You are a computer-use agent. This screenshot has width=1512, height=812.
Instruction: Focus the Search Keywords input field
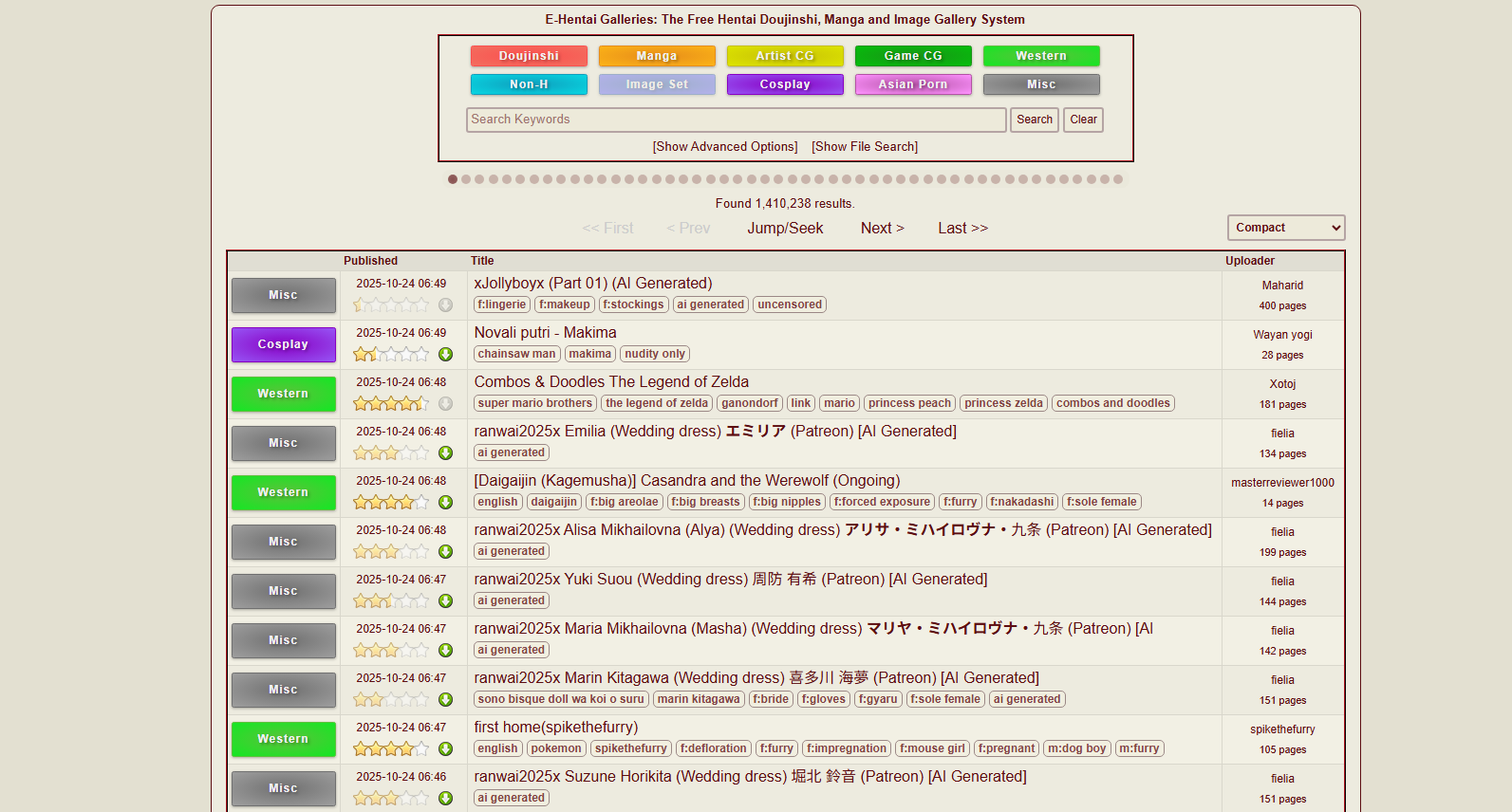tap(736, 120)
